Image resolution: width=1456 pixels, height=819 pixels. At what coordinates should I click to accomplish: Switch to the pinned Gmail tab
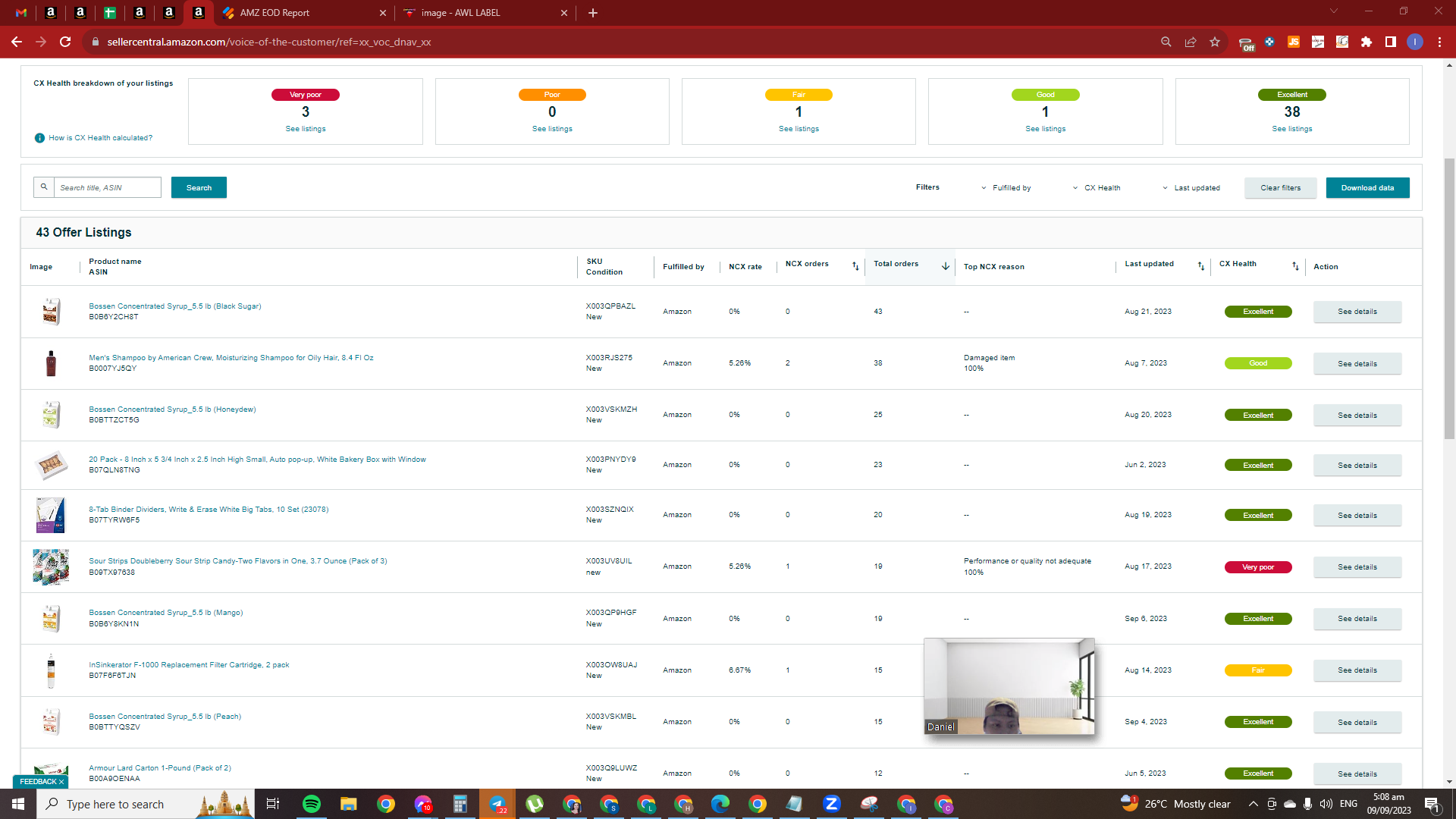click(x=21, y=13)
